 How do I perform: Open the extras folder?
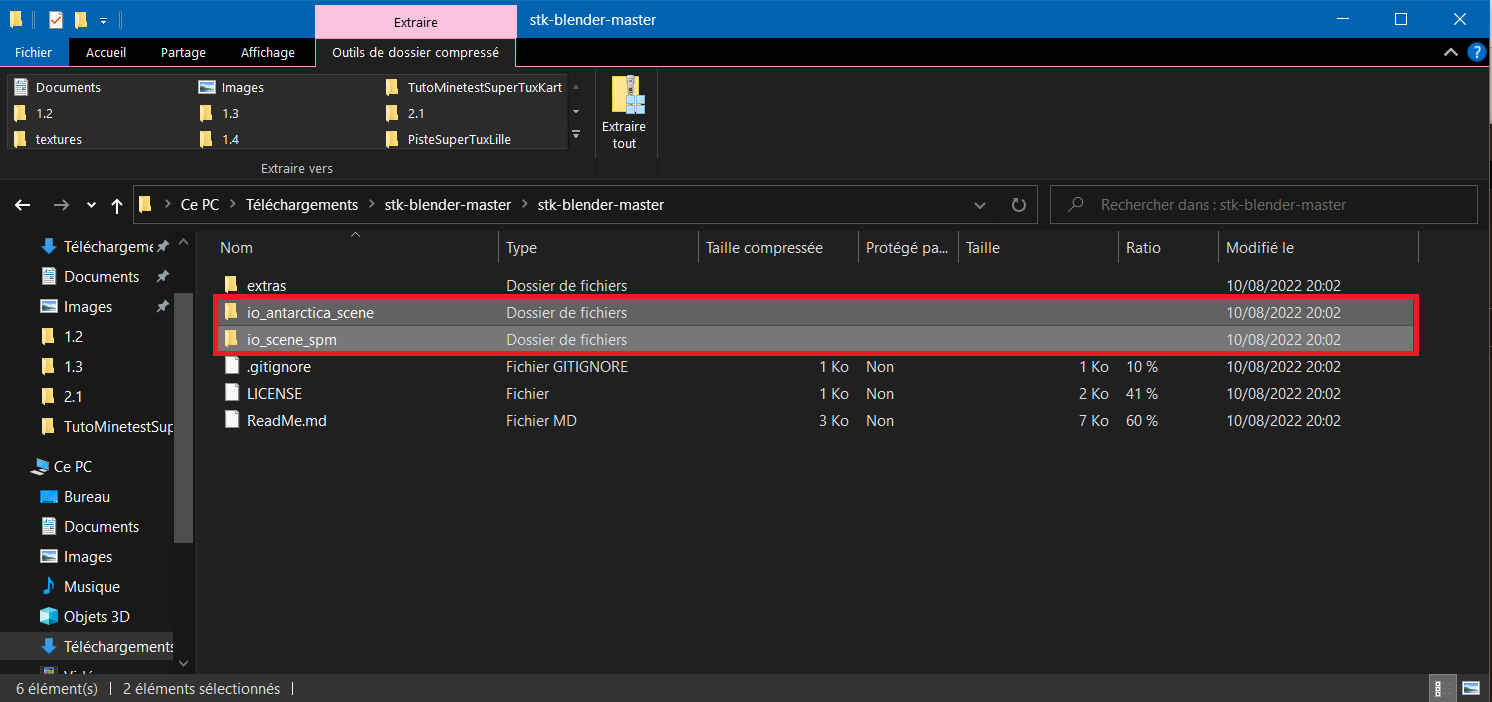tap(268, 286)
